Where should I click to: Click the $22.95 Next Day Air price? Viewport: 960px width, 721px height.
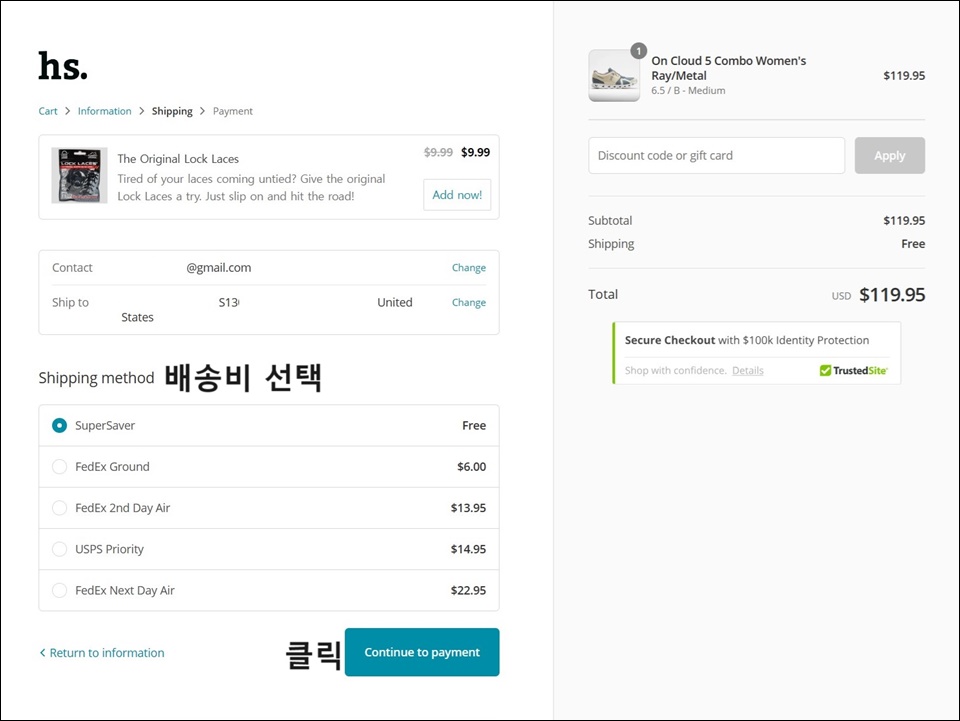(468, 590)
